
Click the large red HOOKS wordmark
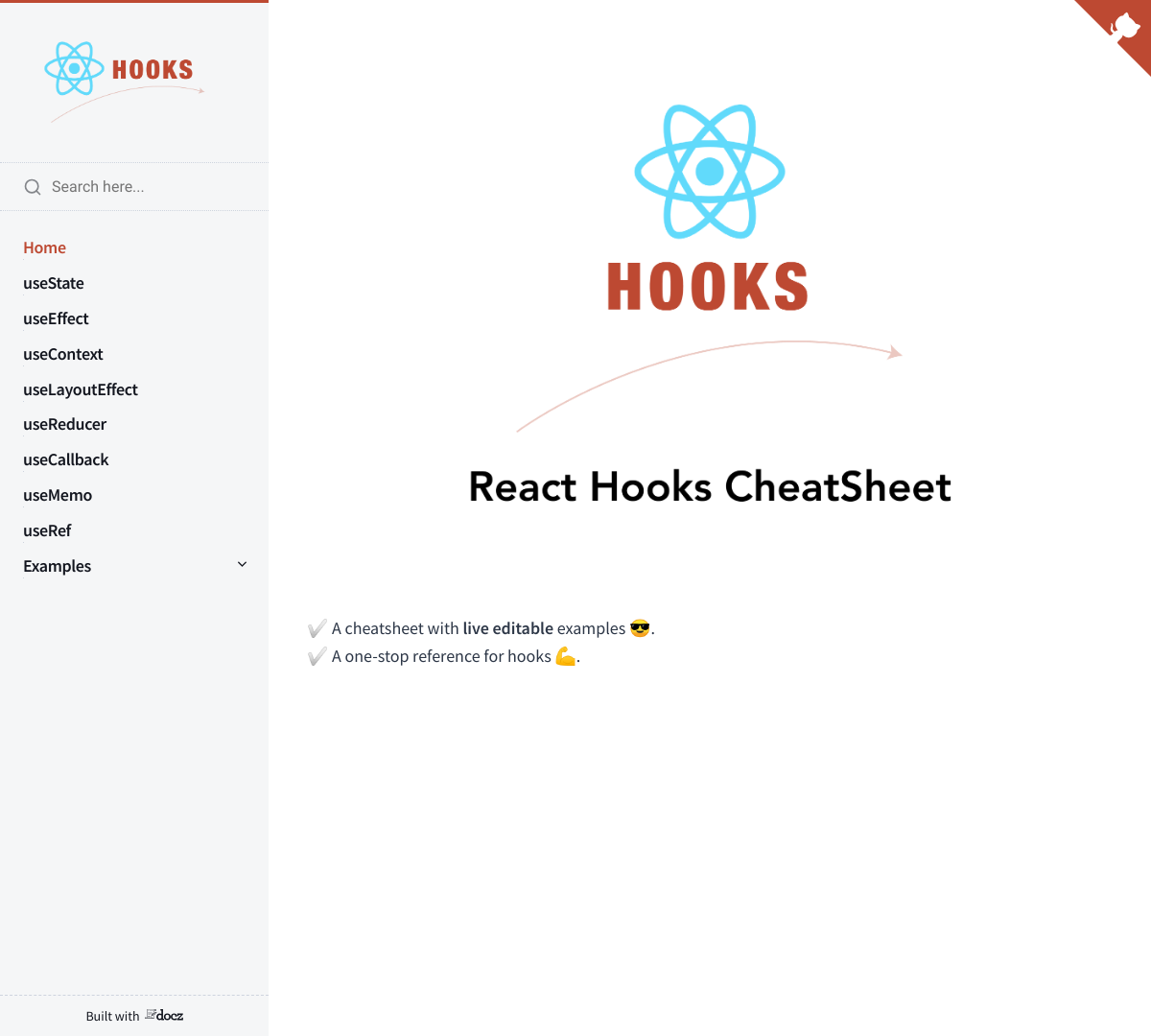click(x=708, y=287)
